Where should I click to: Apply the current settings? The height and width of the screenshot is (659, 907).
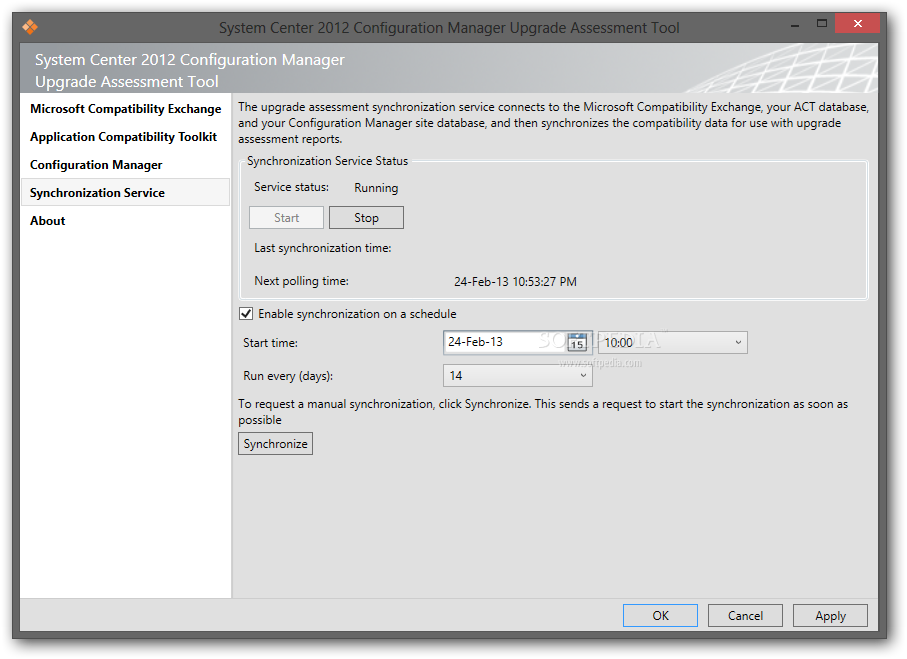click(x=830, y=616)
